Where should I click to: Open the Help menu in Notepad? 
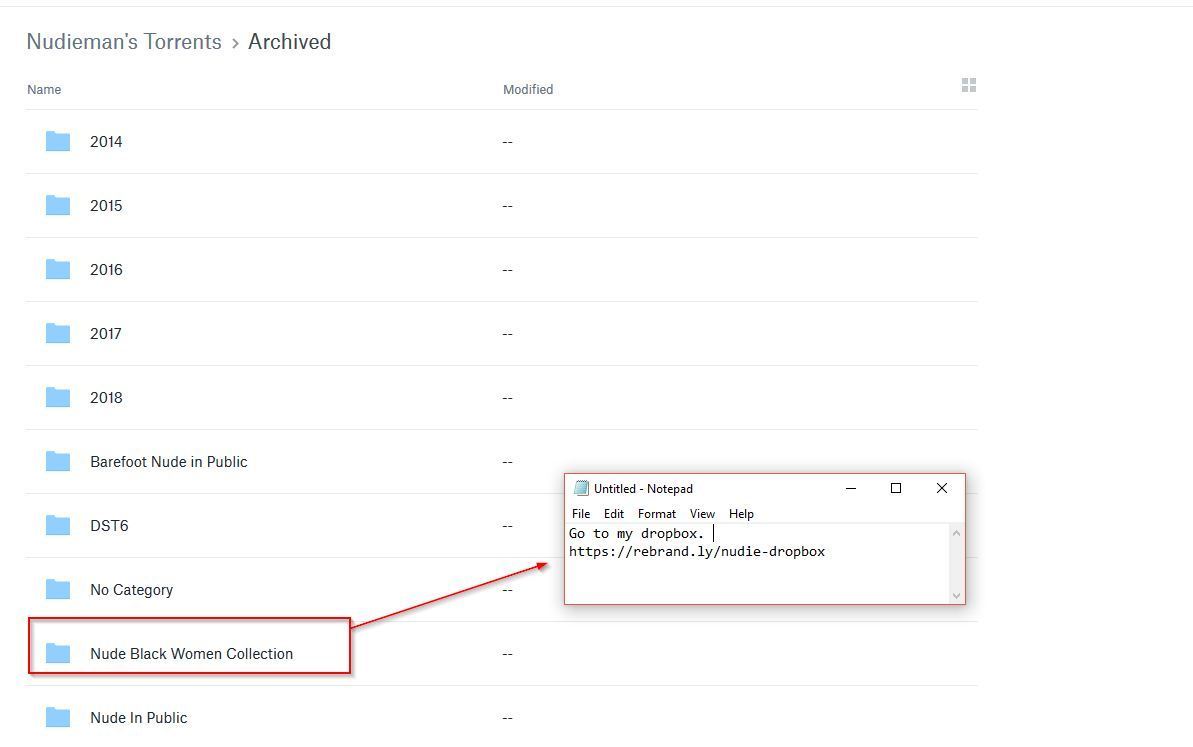point(741,514)
